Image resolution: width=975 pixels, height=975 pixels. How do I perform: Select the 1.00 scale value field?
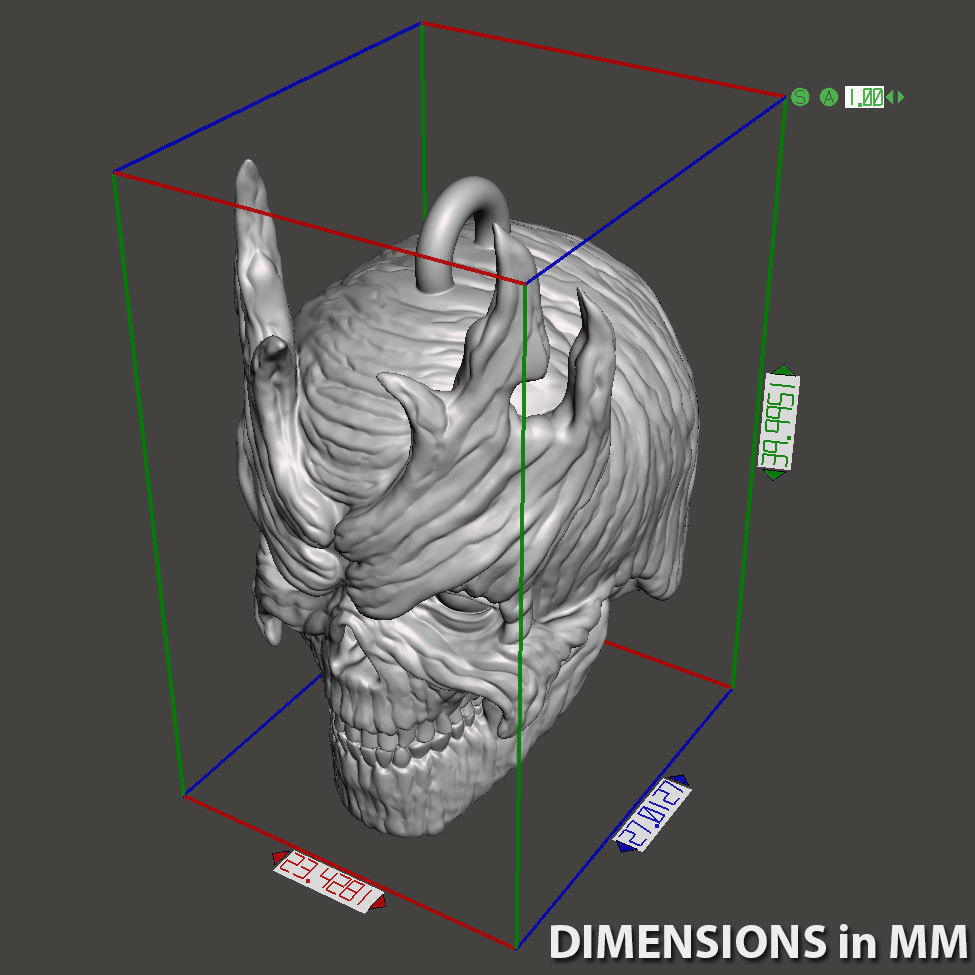click(x=864, y=97)
